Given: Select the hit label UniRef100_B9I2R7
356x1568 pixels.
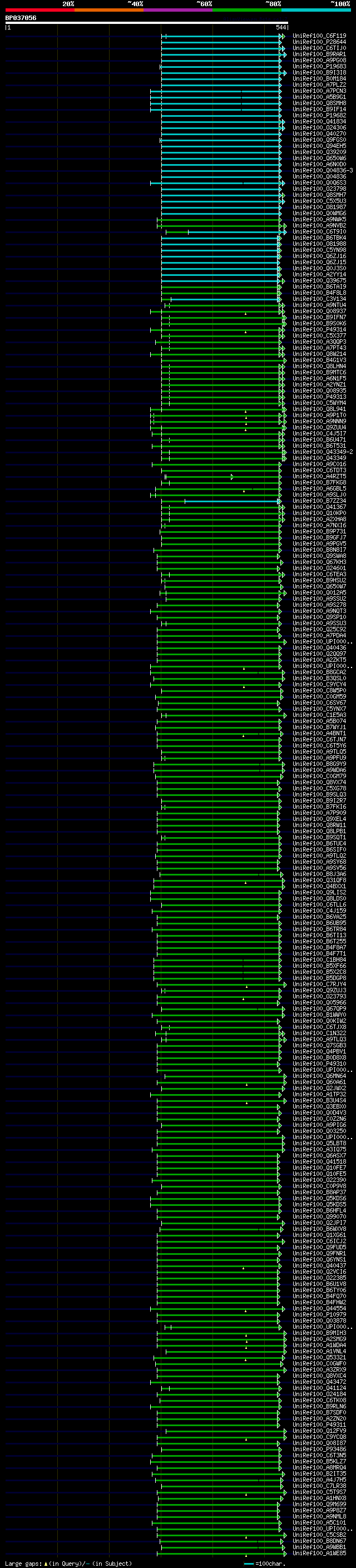Looking at the screenshot, I should point(319,801).
